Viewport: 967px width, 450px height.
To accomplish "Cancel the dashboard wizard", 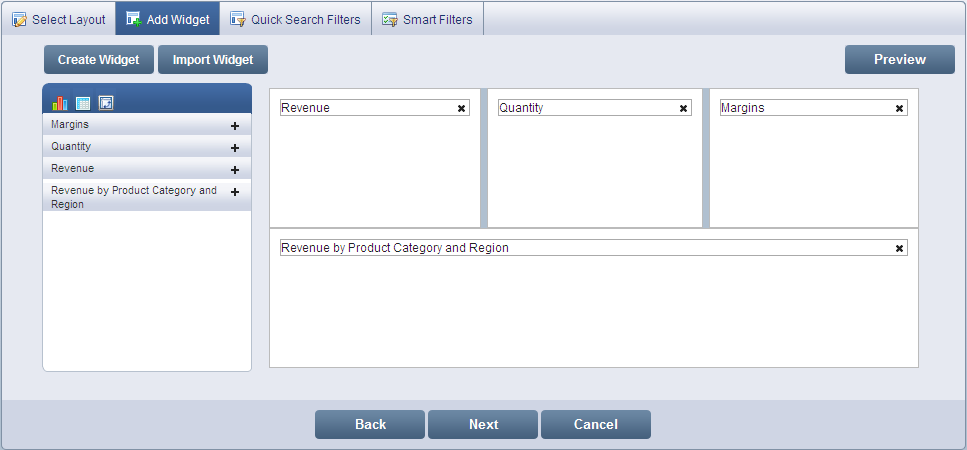I will [x=595, y=425].
